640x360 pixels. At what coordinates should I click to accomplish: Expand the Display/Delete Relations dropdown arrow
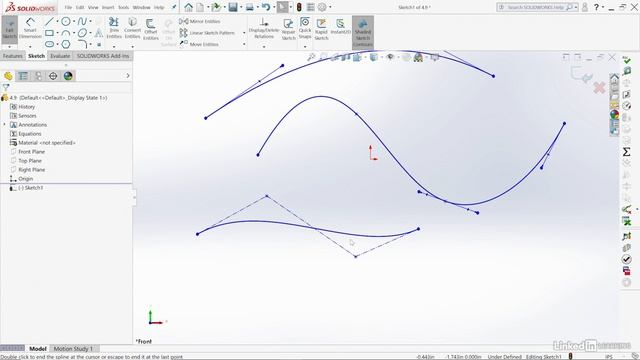click(264, 46)
